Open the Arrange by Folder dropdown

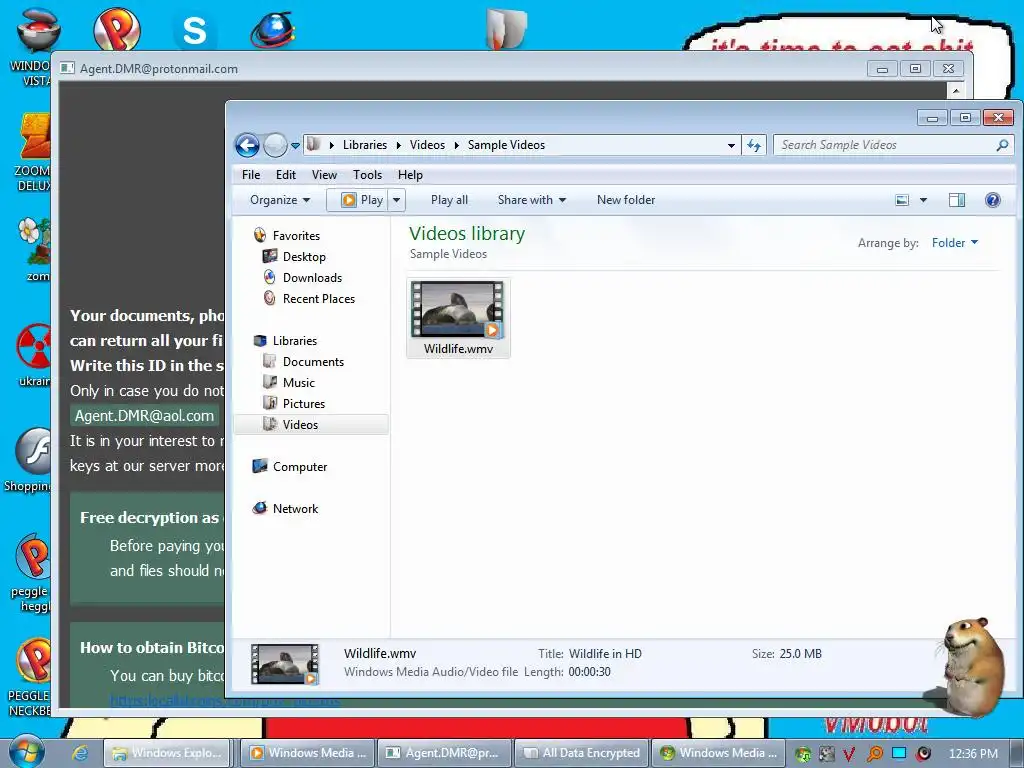[x=955, y=243]
